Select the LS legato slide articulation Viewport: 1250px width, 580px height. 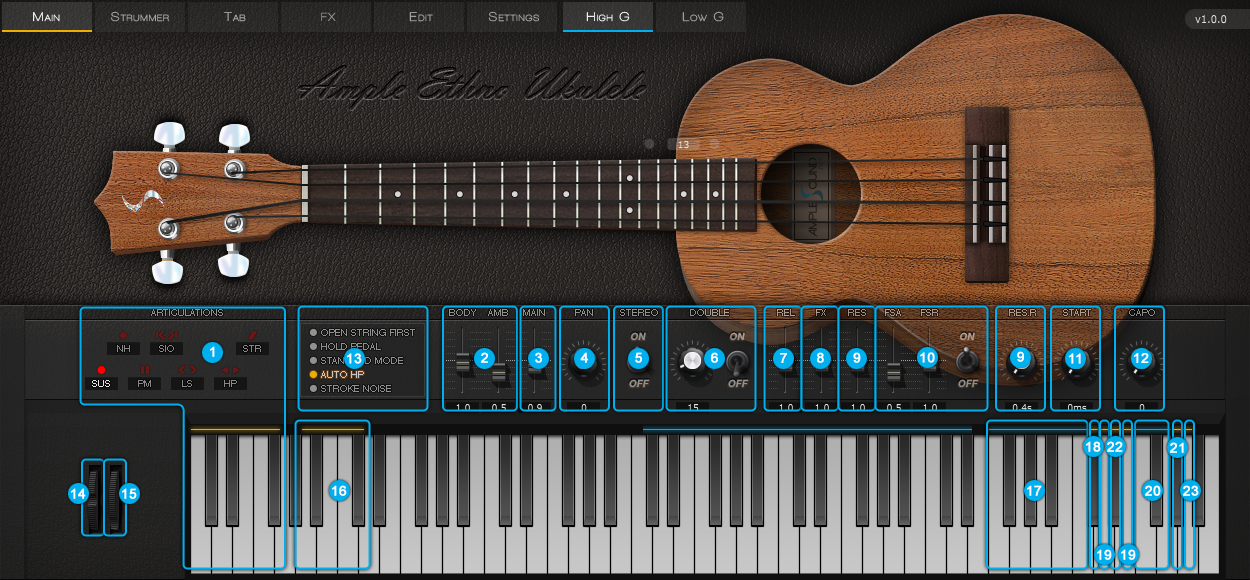click(186, 383)
